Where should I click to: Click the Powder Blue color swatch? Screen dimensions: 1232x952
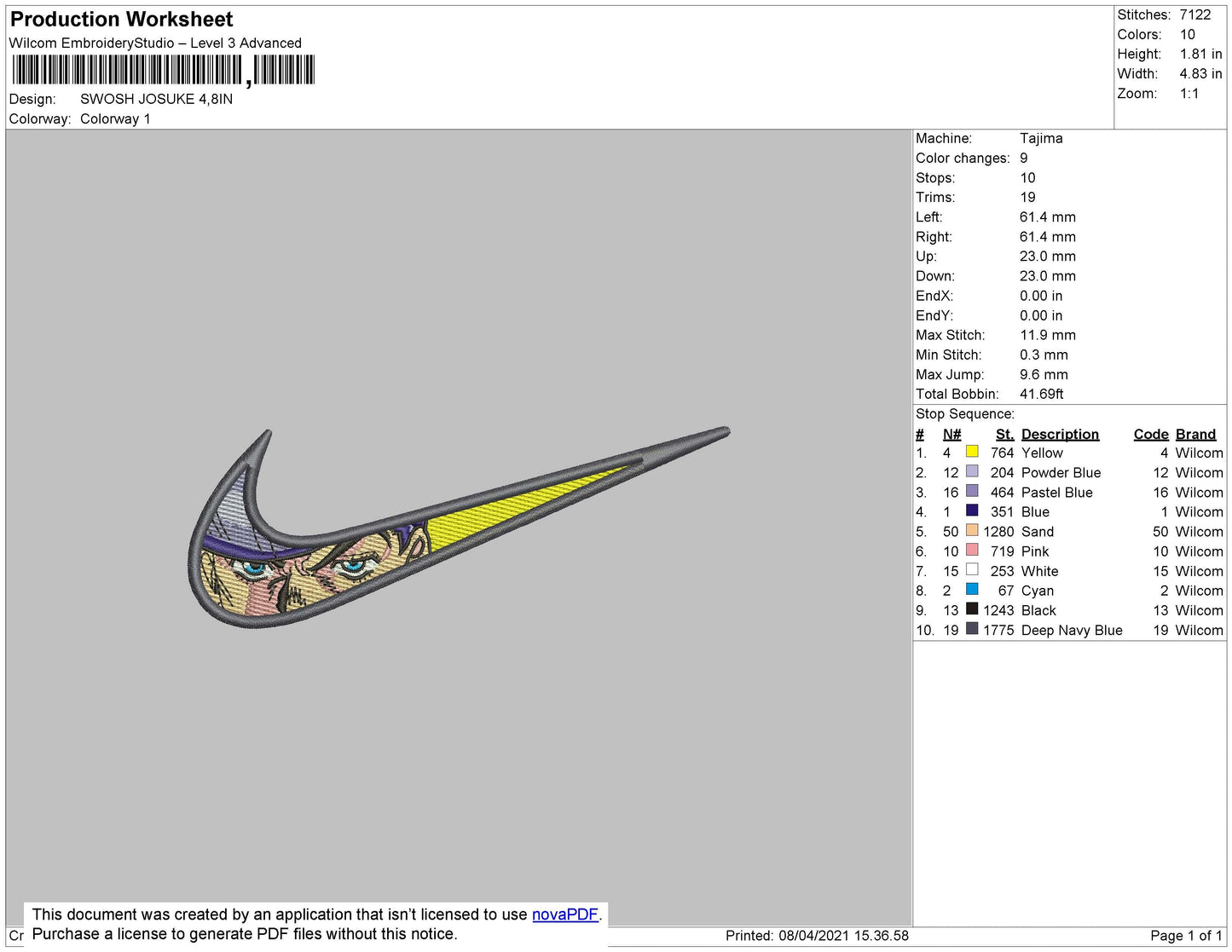click(x=972, y=471)
